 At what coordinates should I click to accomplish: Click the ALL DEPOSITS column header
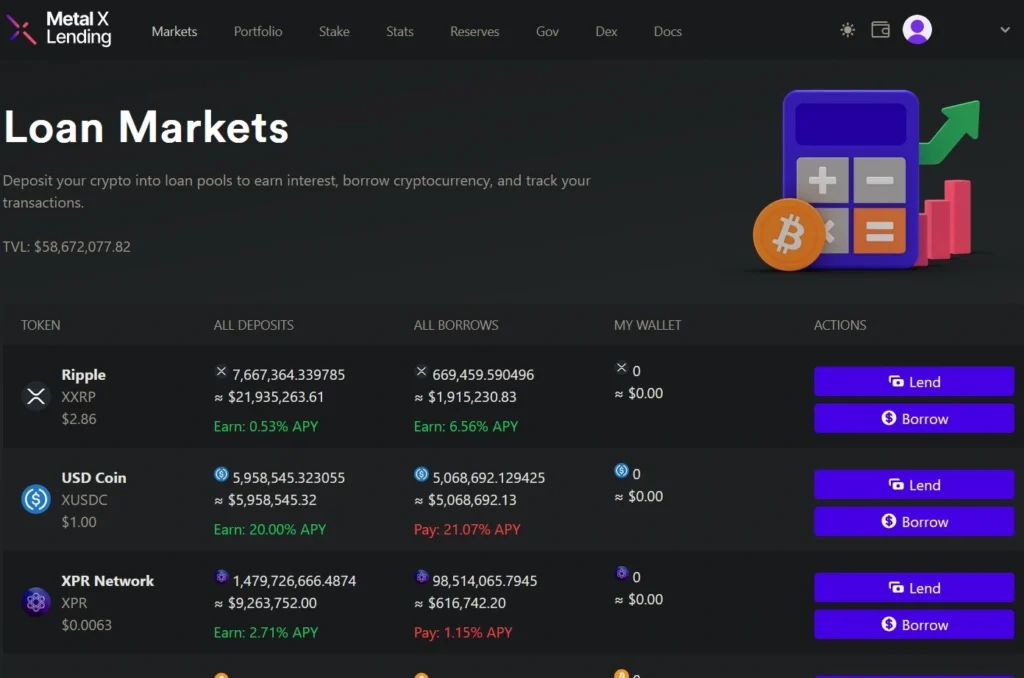point(254,325)
